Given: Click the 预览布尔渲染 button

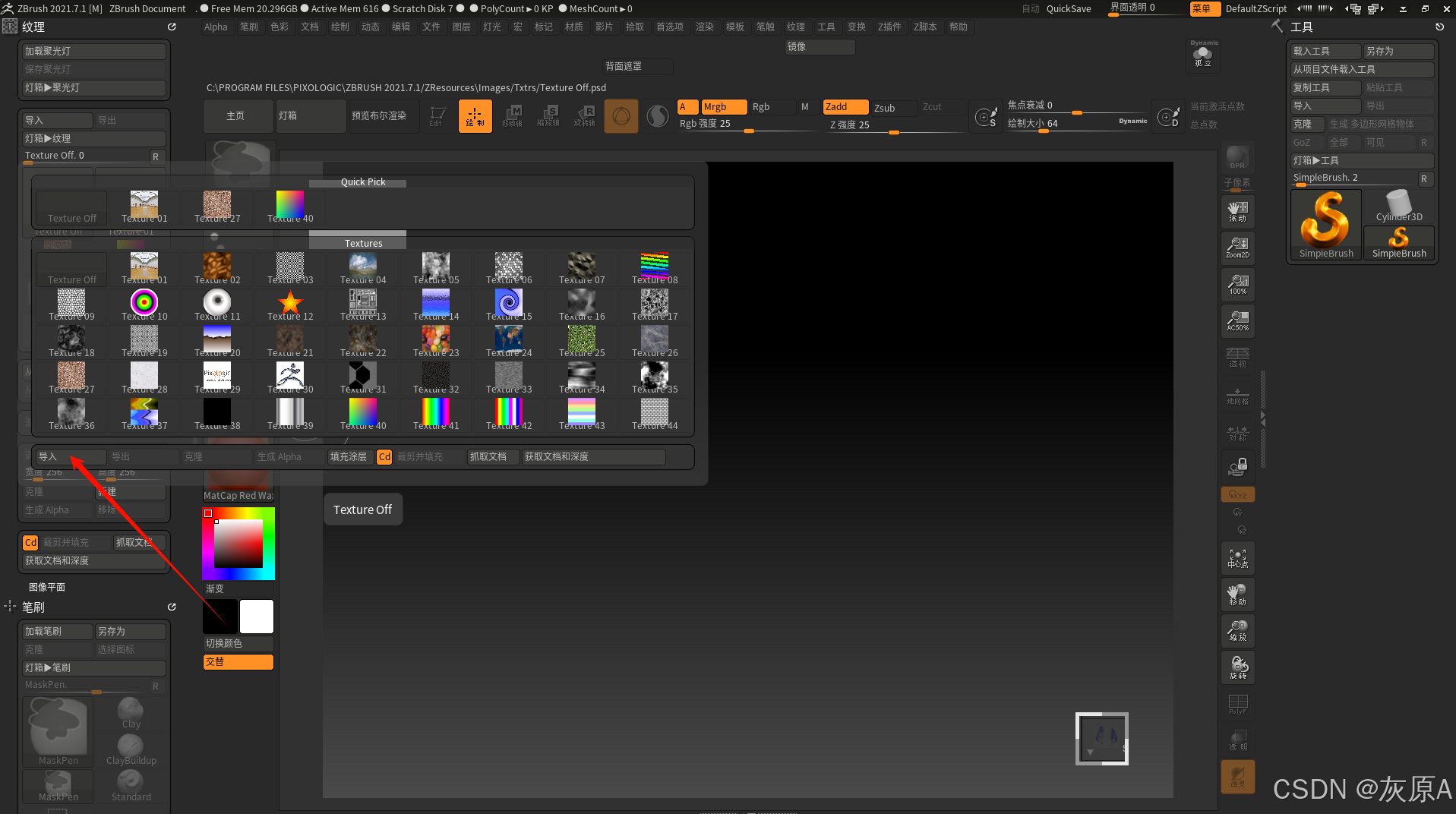Looking at the screenshot, I should 384,116.
